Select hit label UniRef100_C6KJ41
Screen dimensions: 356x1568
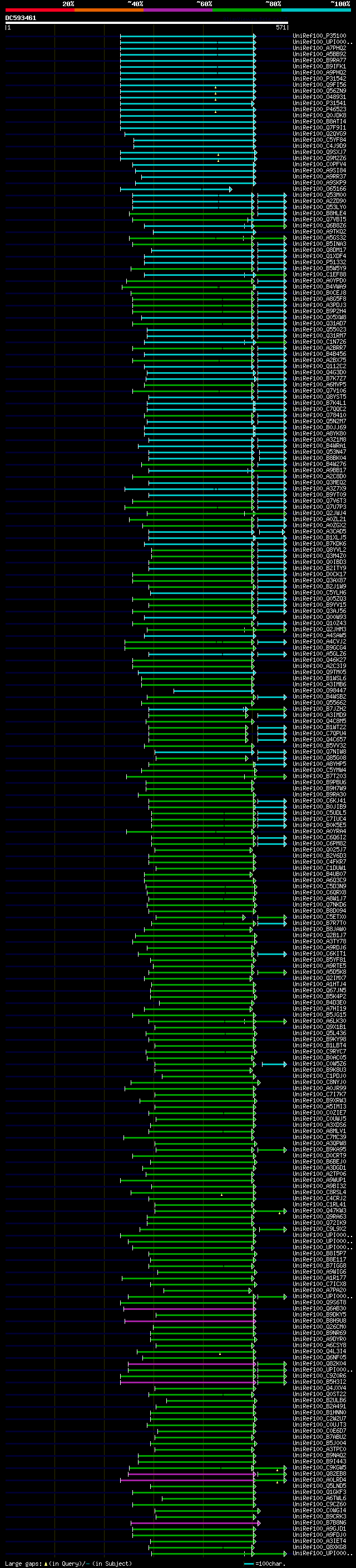(319, 801)
